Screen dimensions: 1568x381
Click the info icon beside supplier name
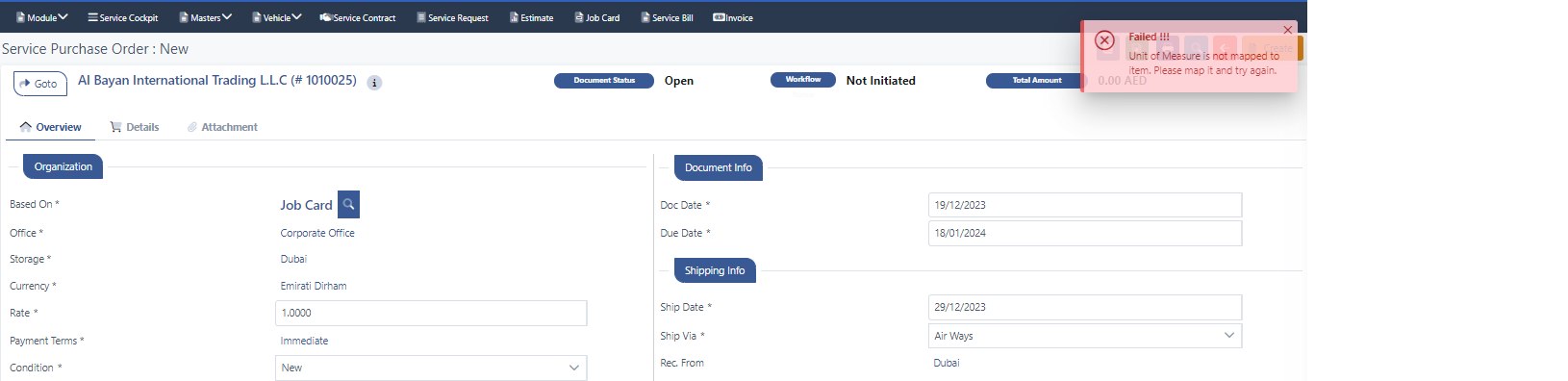(x=375, y=83)
